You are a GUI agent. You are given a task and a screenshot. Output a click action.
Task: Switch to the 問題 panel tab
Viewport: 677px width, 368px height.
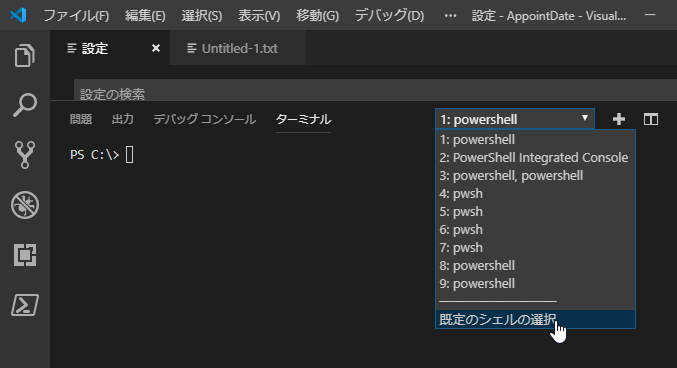point(81,119)
